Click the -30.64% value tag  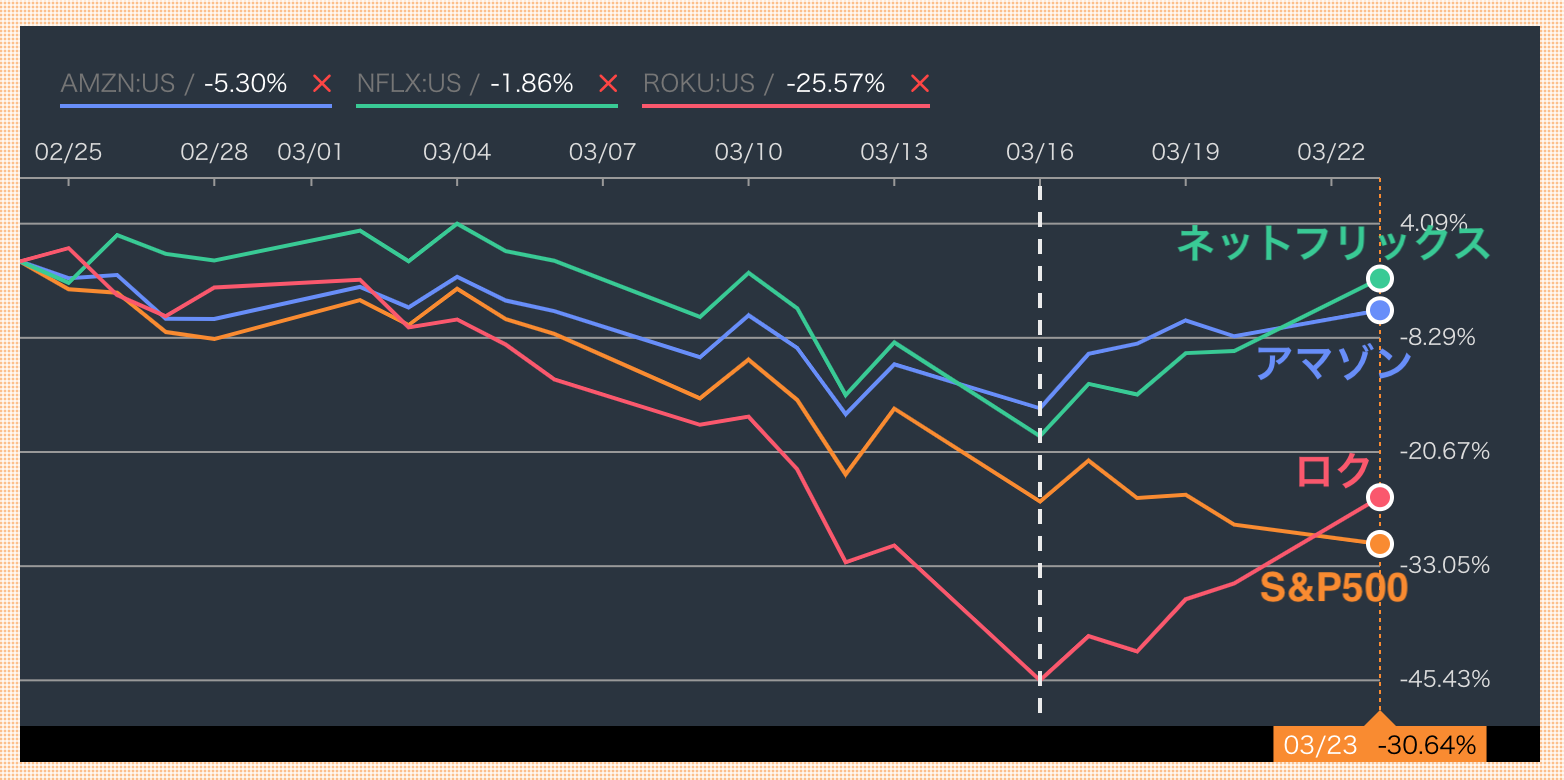[1426, 745]
